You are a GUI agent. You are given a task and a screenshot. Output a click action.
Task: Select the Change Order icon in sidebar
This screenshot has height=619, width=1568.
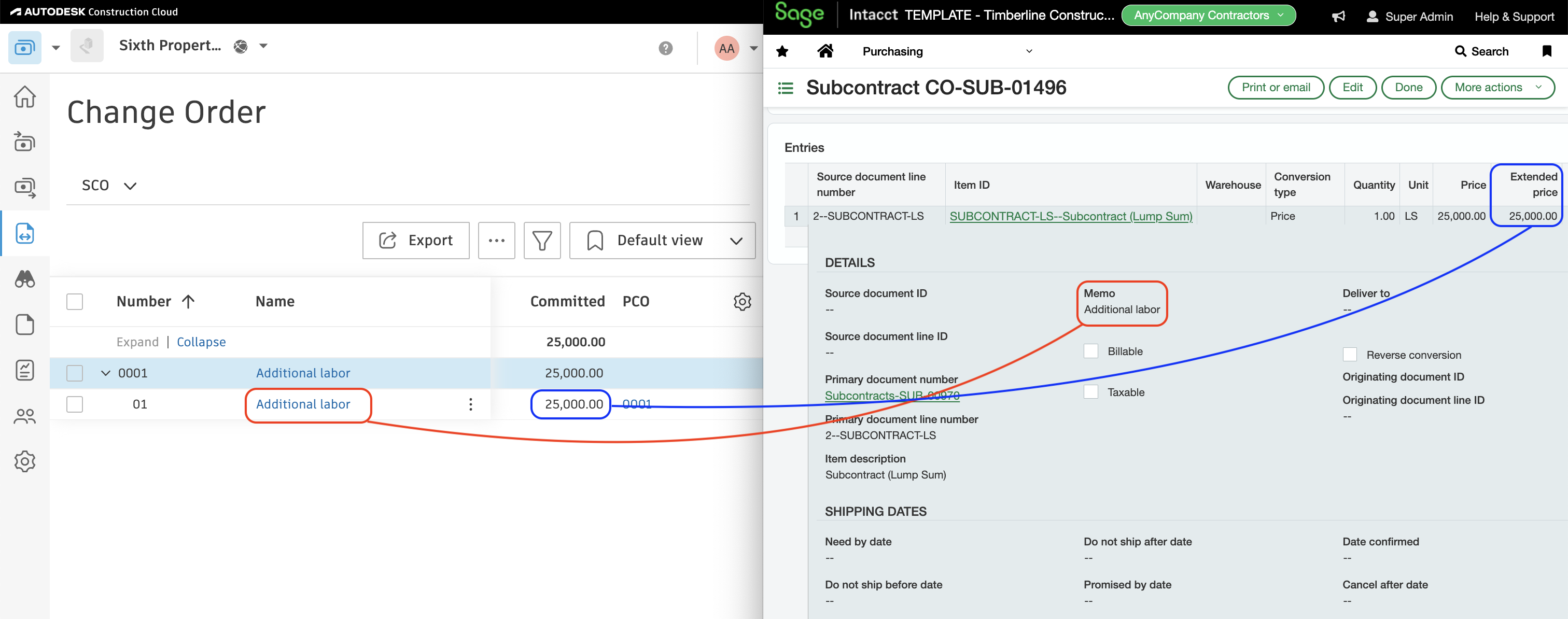click(24, 233)
